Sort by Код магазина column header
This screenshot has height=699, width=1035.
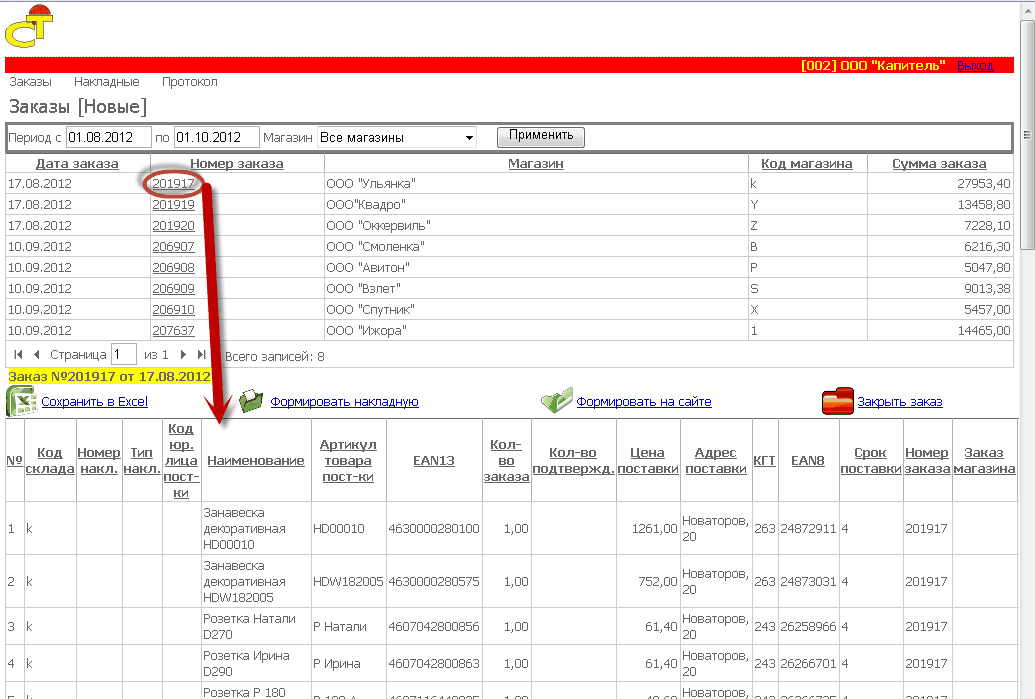807,164
